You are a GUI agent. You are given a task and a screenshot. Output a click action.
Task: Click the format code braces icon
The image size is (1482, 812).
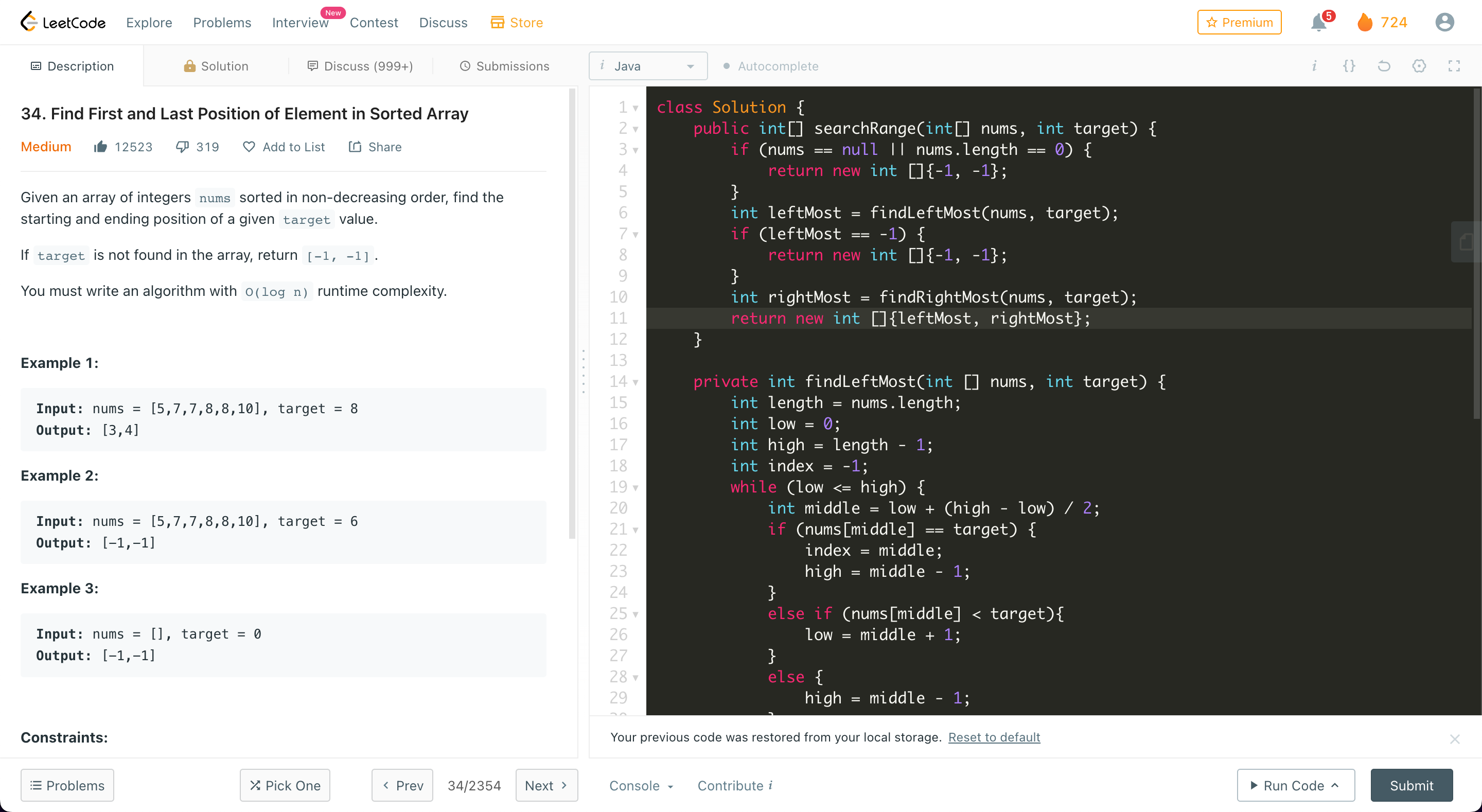[x=1349, y=65]
